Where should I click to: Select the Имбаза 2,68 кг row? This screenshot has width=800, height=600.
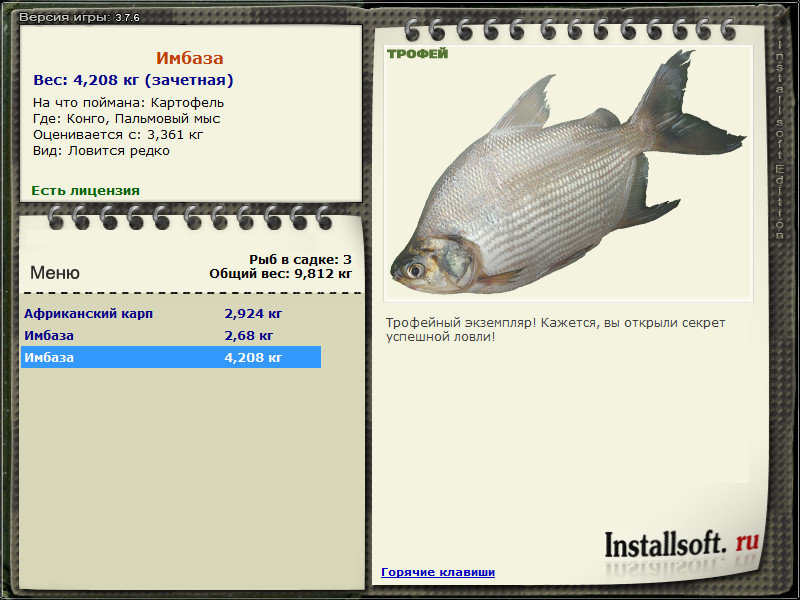pos(171,335)
